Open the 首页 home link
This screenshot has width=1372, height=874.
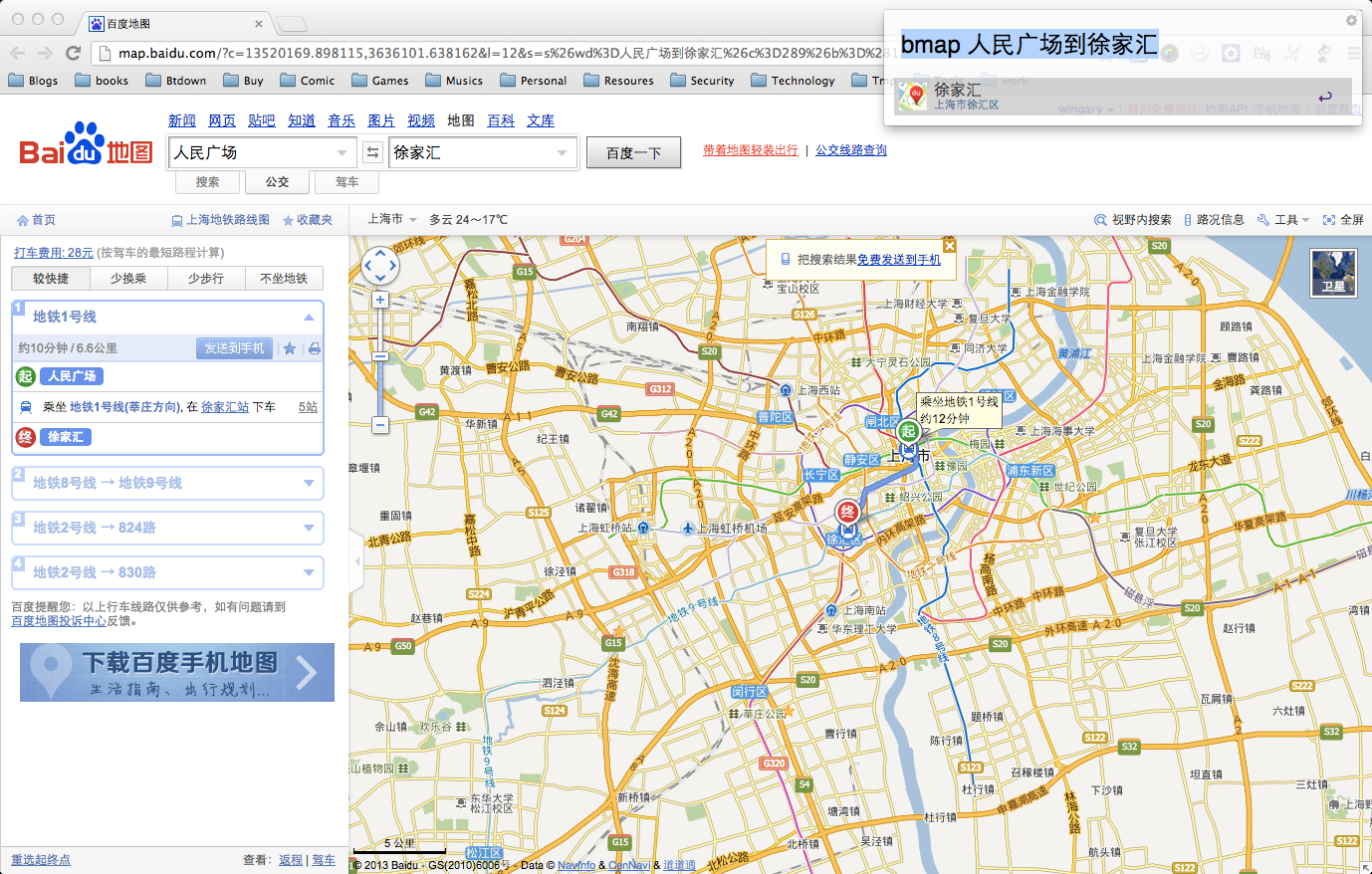37,220
